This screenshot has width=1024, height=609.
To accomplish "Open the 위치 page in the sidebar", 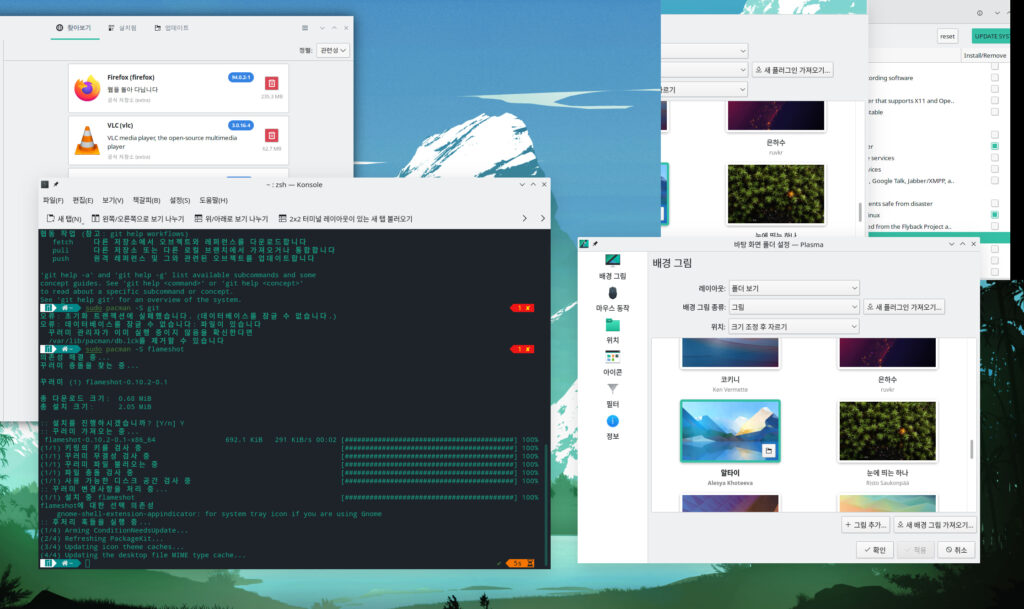I will (x=613, y=331).
